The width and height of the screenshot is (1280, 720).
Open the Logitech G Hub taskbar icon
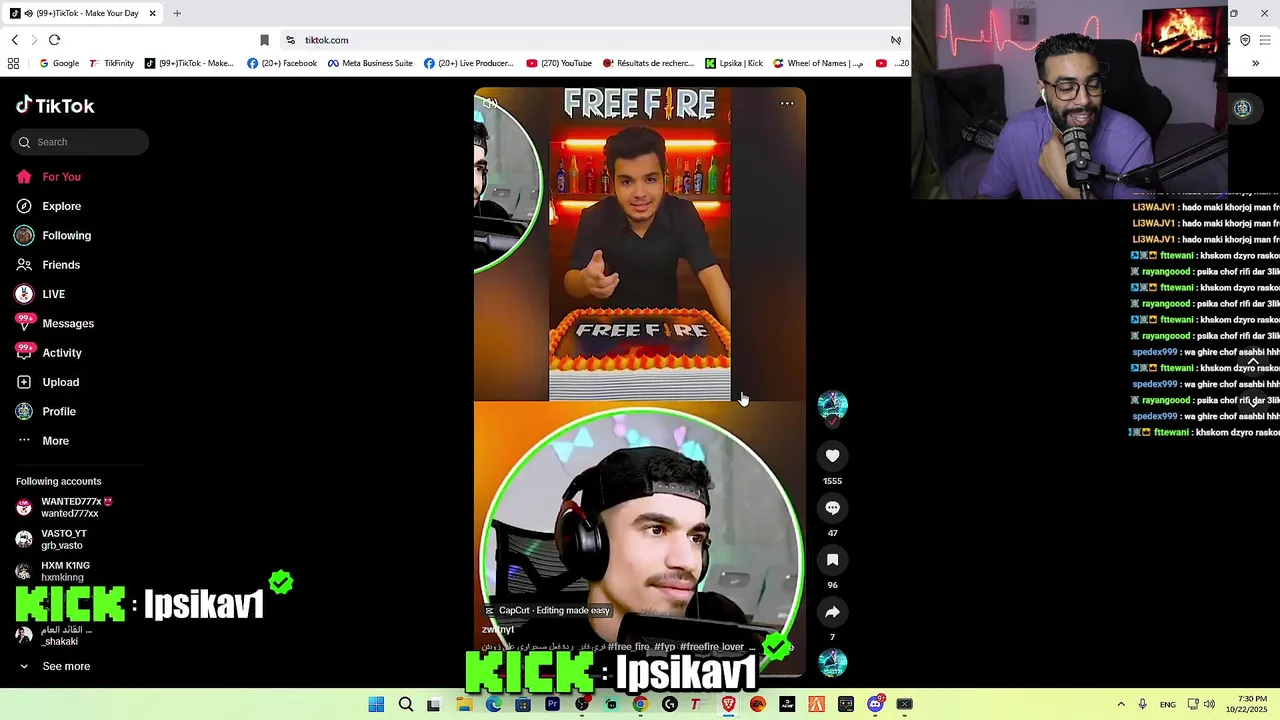tap(670, 704)
